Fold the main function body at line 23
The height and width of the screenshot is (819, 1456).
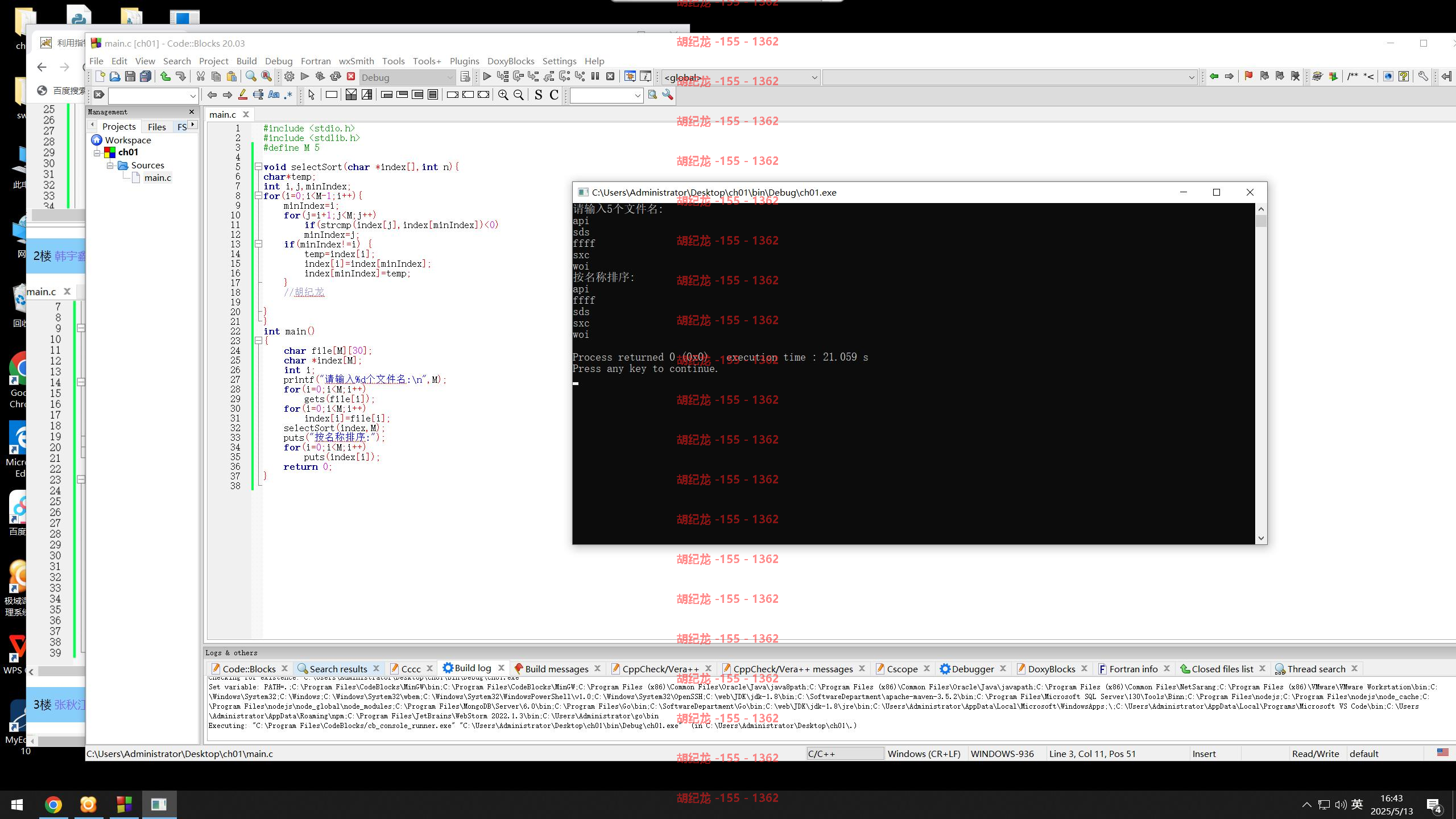click(x=258, y=341)
